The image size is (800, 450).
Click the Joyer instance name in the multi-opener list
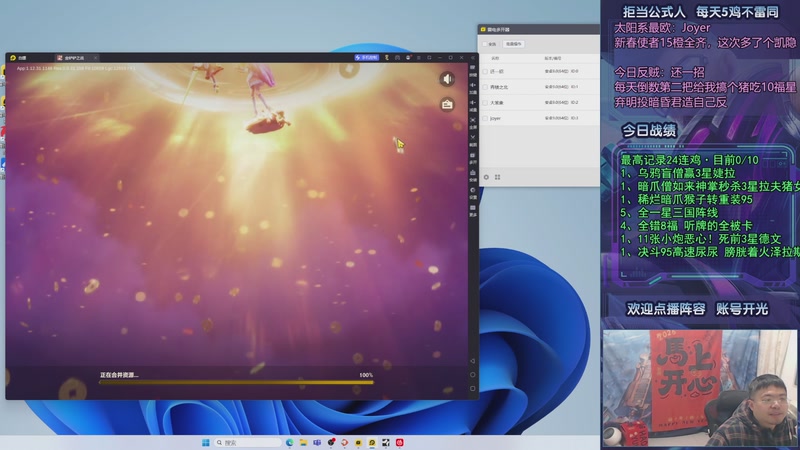495,118
